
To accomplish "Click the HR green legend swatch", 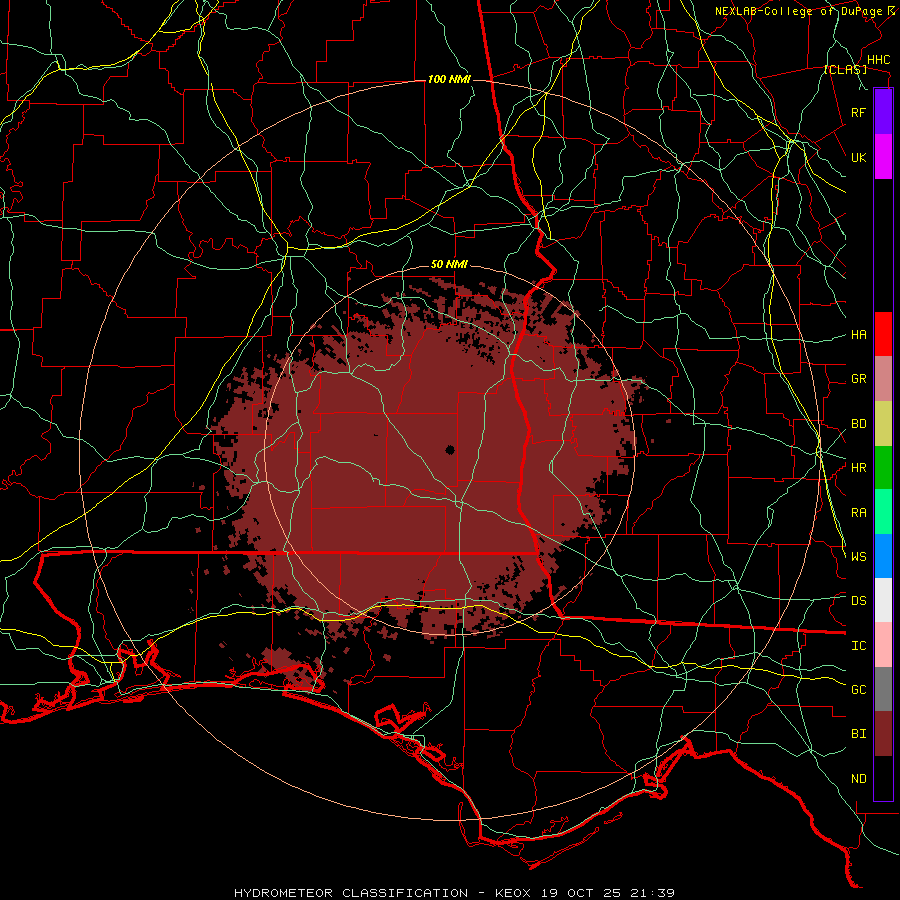I will (883, 468).
